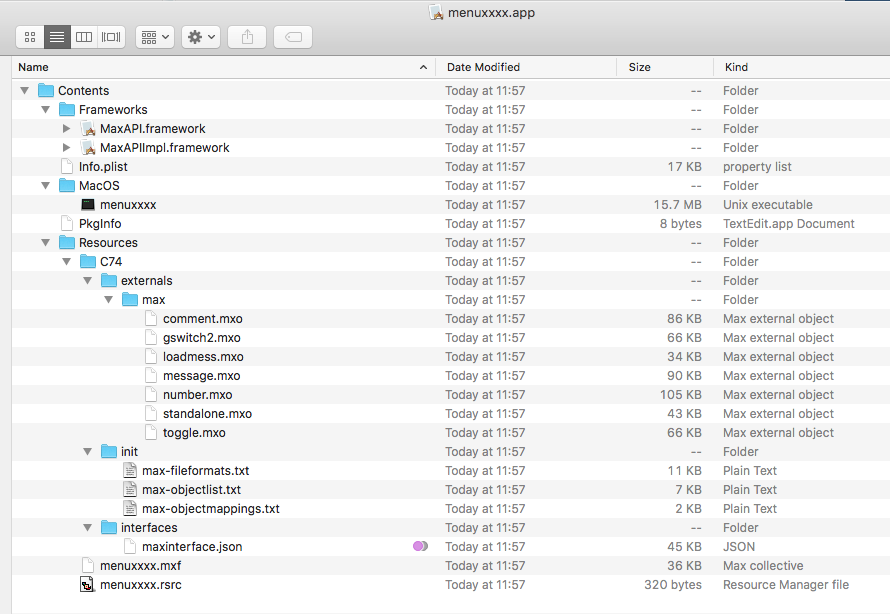The width and height of the screenshot is (890, 614).
Task: Collapse the Contents folder
Action: pyautogui.click(x=25, y=91)
